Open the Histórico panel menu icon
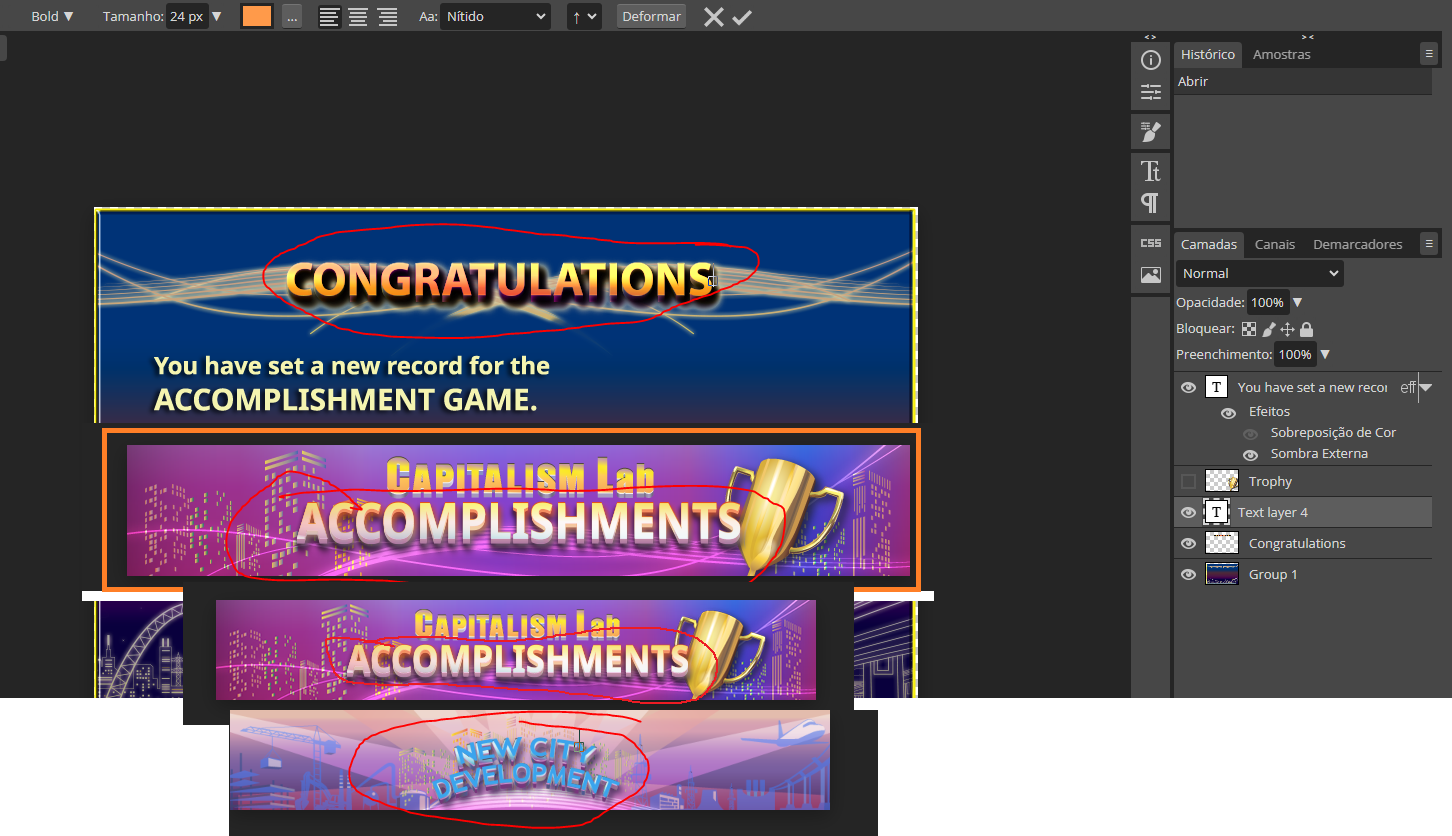Screen dimensions: 1452x836 1429,54
